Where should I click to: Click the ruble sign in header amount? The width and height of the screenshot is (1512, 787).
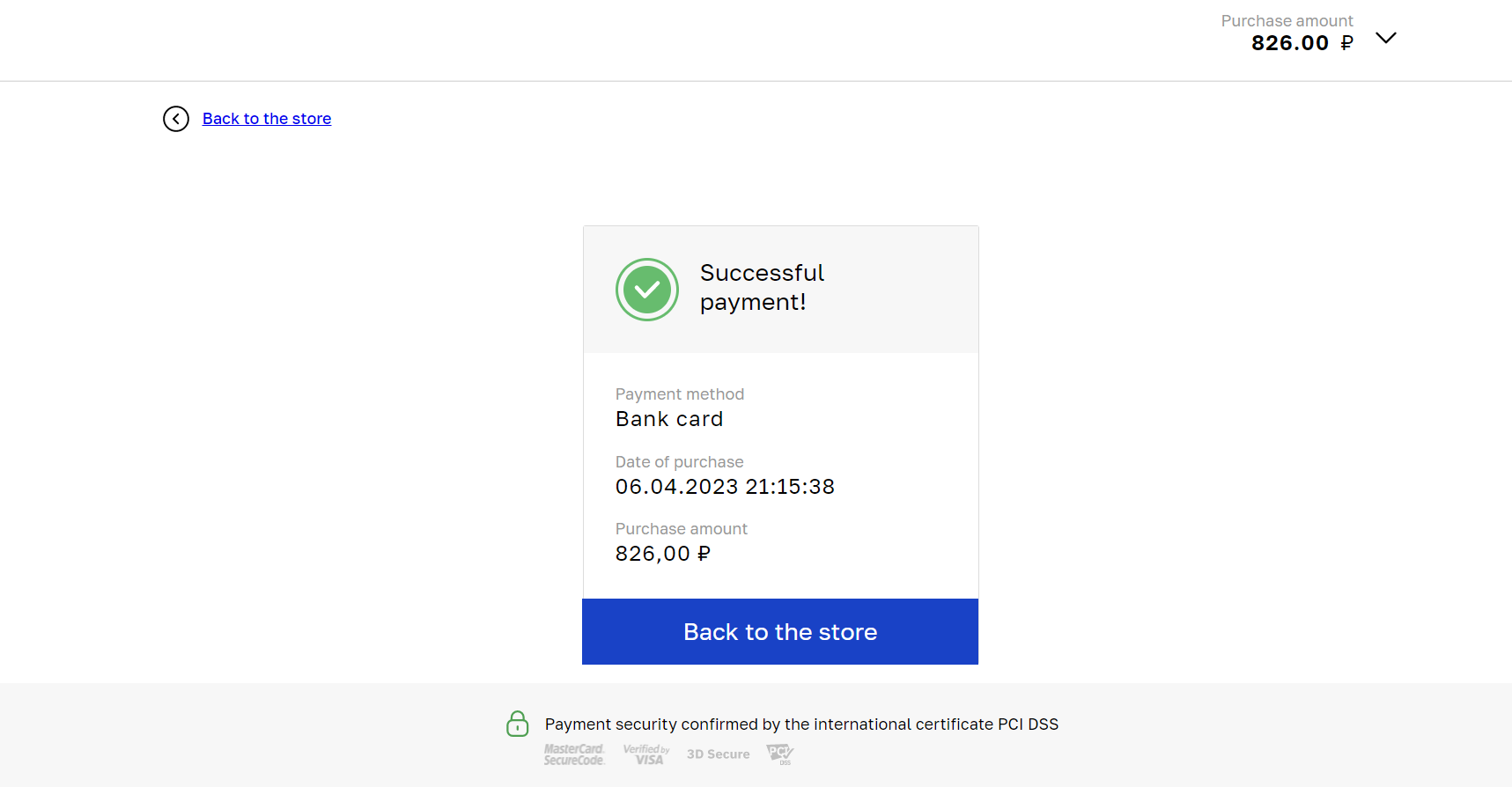point(1346,43)
